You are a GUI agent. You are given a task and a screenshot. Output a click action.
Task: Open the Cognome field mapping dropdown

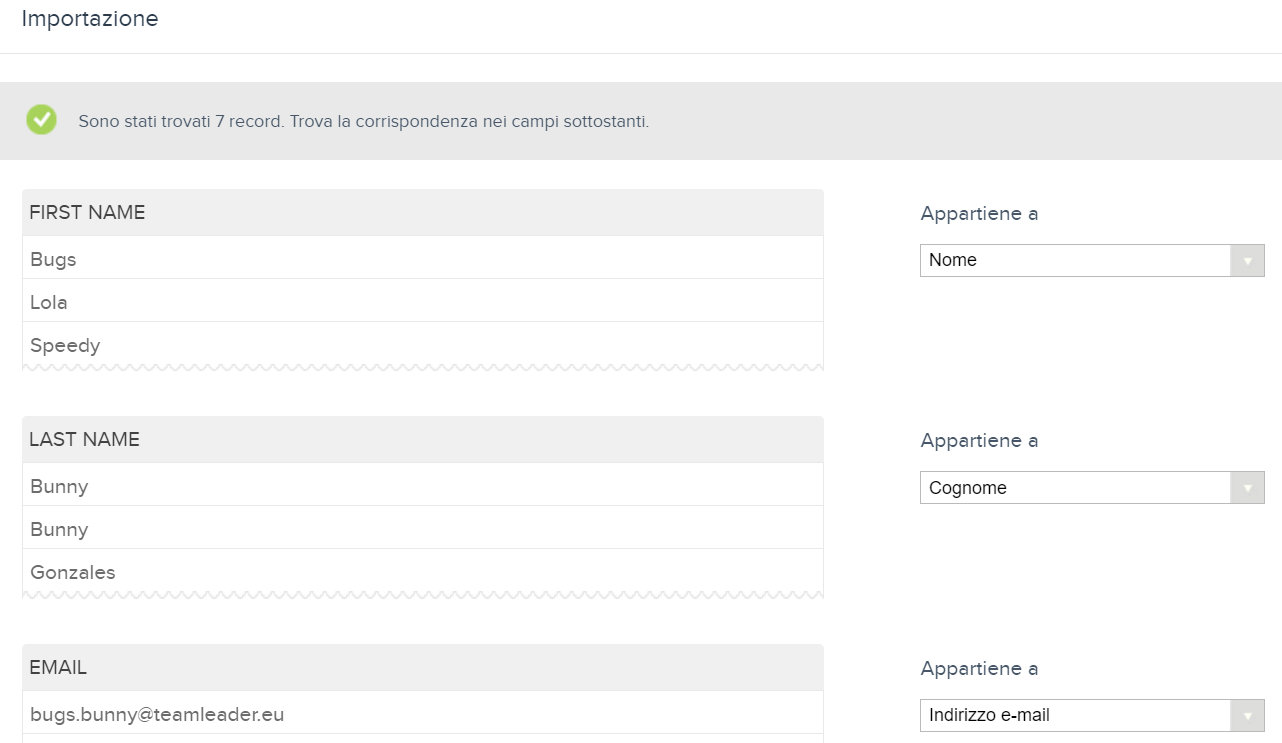coord(1076,488)
